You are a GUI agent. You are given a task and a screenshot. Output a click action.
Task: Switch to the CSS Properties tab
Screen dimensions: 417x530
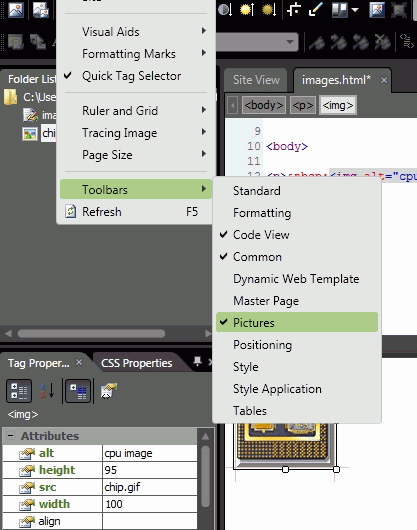point(137,363)
